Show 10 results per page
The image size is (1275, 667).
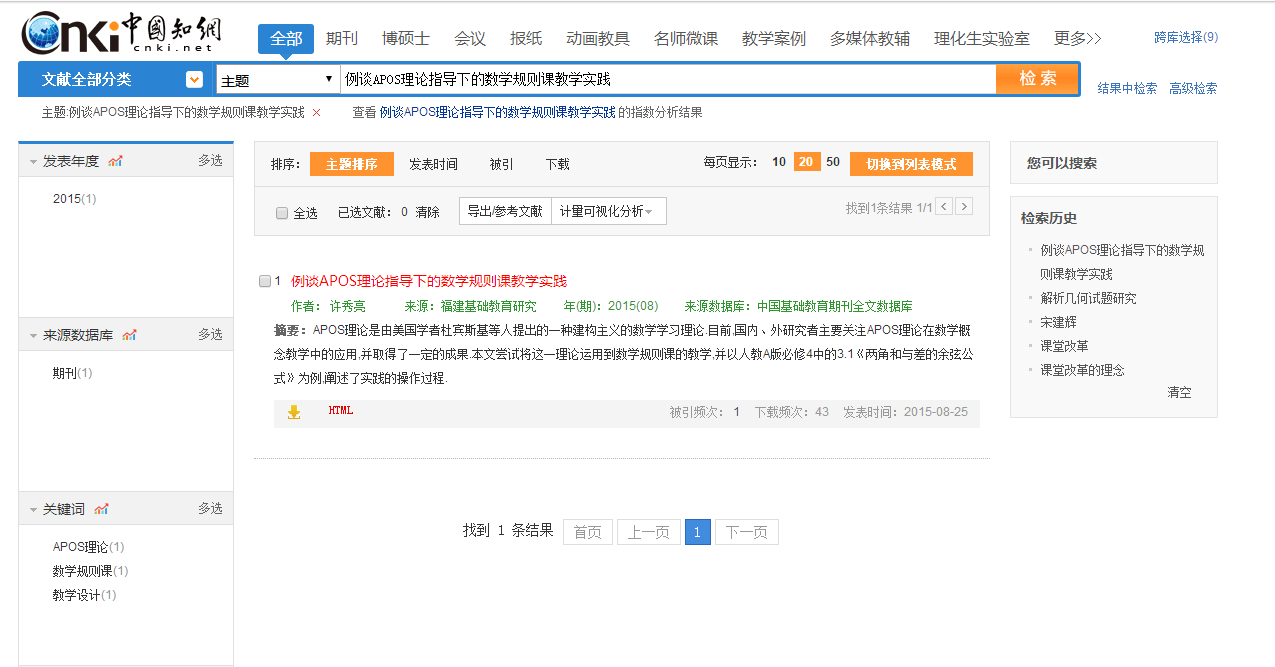coord(779,162)
